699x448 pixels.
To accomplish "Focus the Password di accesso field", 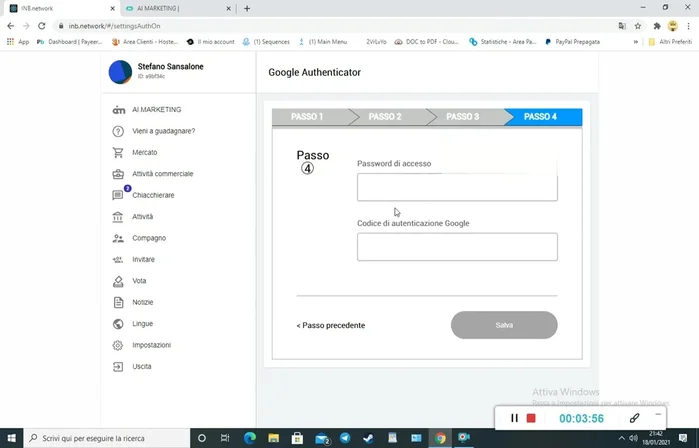I will click(x=457, y=187).
